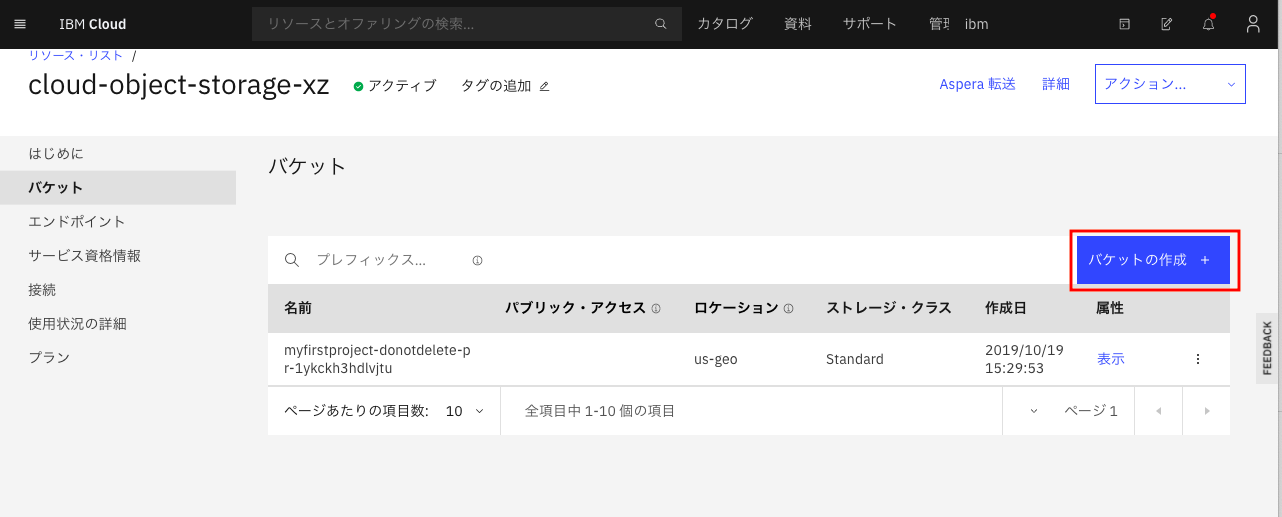The height and width of the screenshot is (517, 1282).
Task: Click the 名前 column header
Action: (x=298, y=308)
